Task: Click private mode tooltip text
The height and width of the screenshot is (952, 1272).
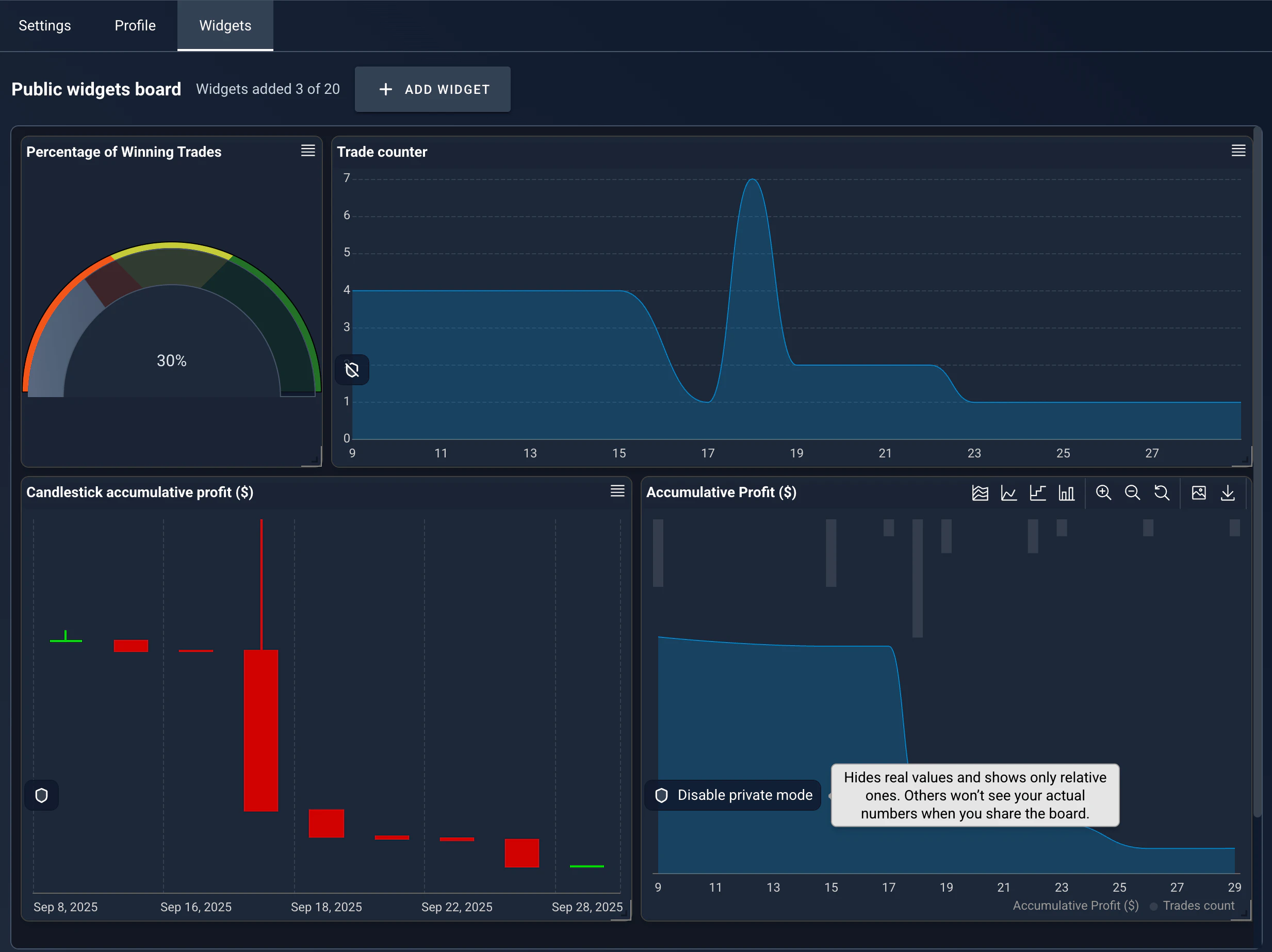Action: click(975, 795)
